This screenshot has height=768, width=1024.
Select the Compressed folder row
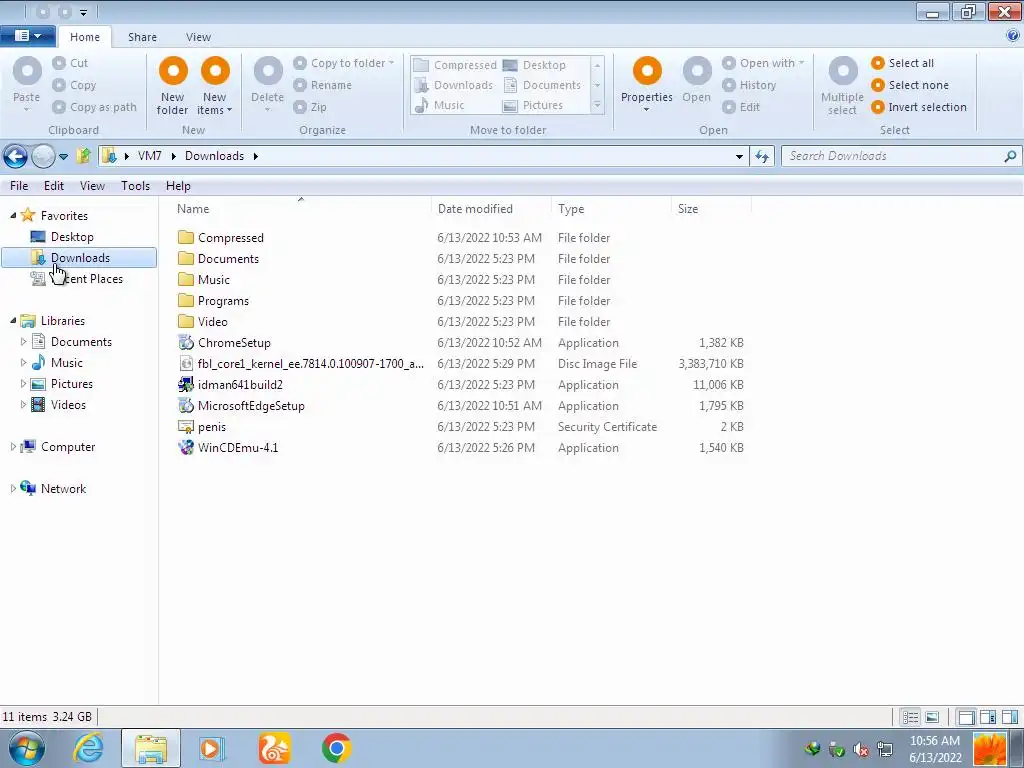click(x=460, y=238)
